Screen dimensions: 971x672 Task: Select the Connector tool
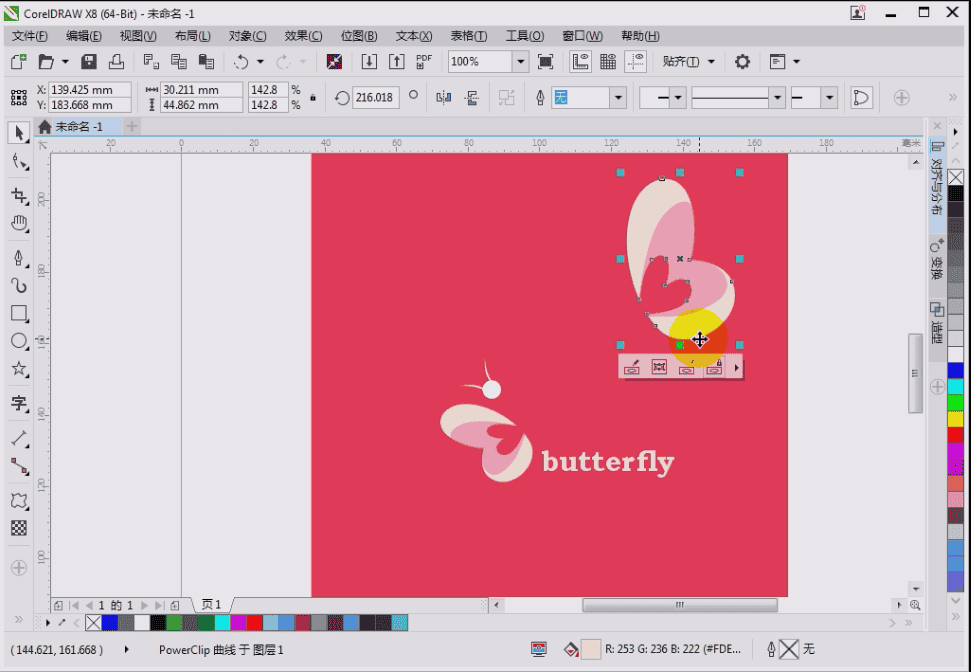(x=19, y=467)
